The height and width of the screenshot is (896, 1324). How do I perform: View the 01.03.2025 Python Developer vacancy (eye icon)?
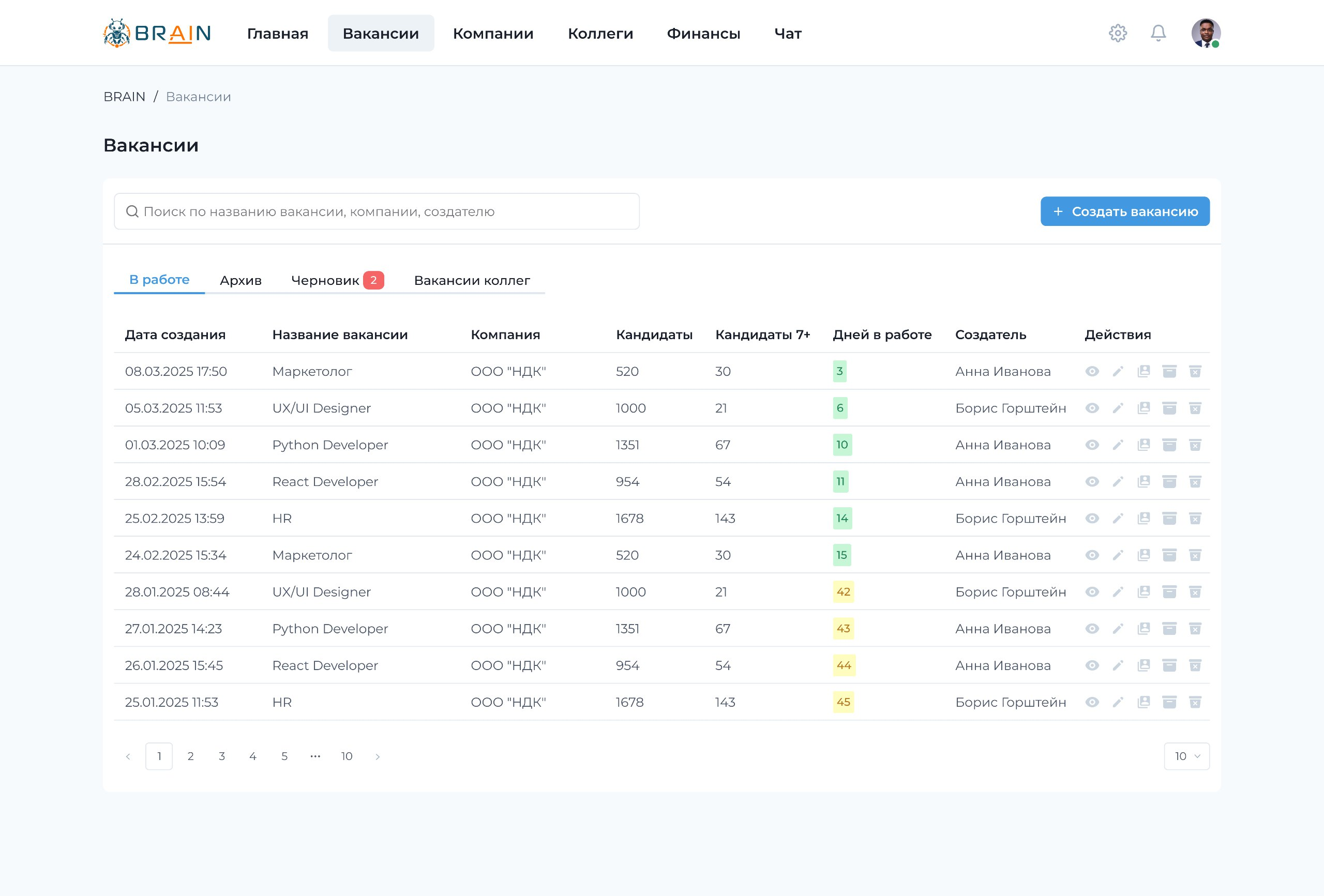point(1092,445)
